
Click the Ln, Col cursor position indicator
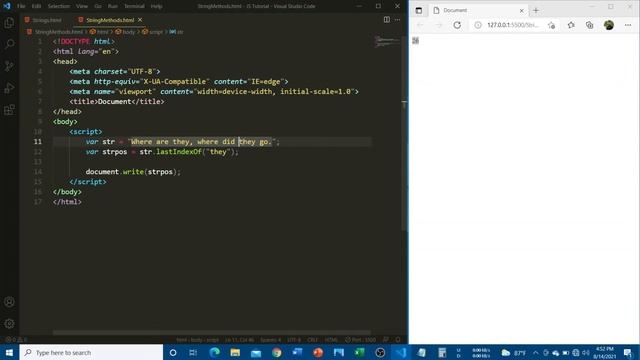click(x=240, y=340)
